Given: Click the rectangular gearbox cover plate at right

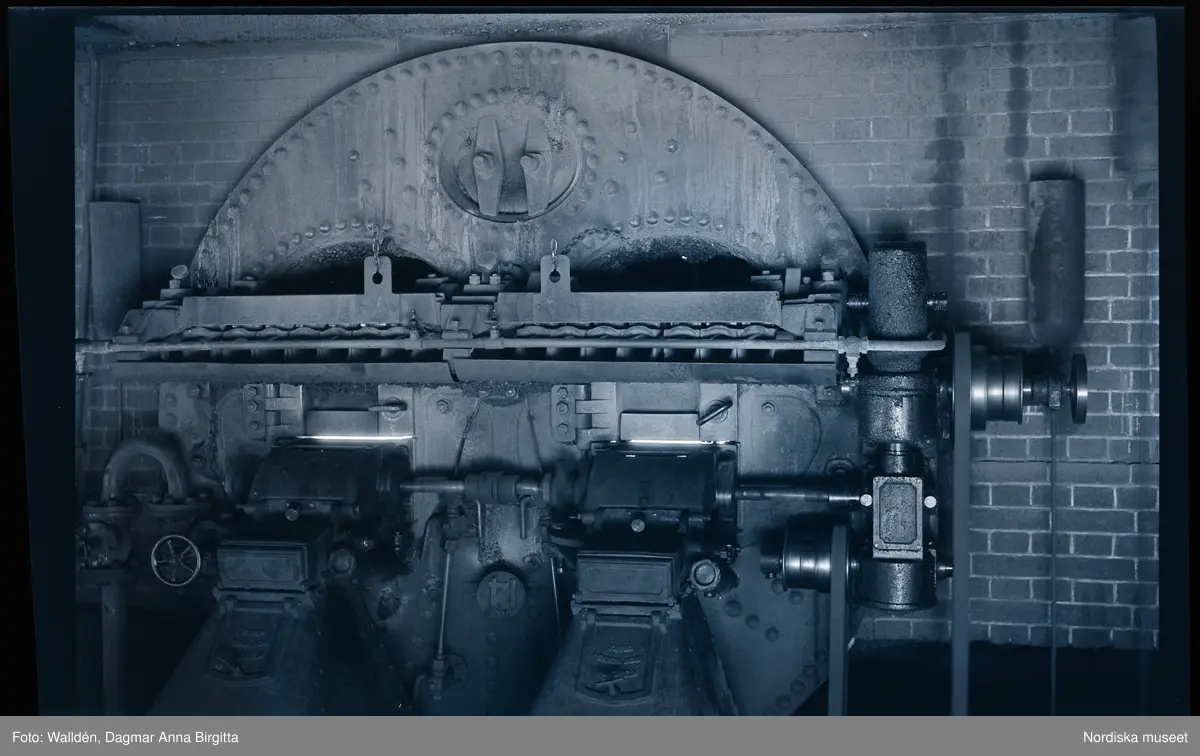Looking at the screenshot, I should pos(897,515).
